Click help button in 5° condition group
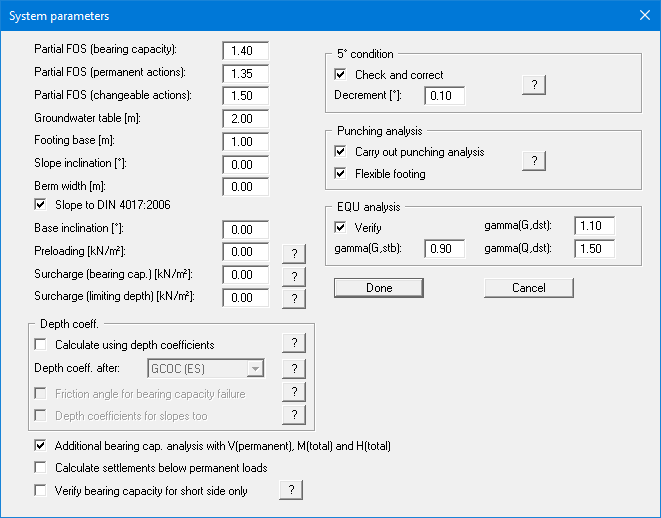Viewport: 661px width, 518px height. click(534, 85)
